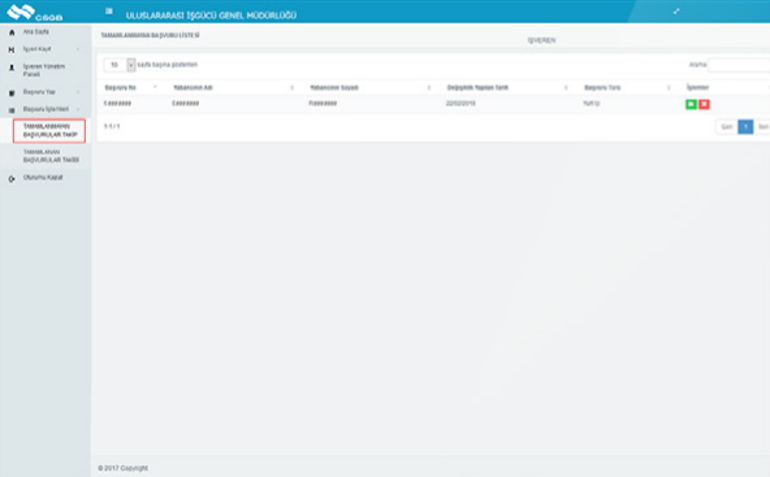The width and height of the screenshot is (770, 477).
Task: Click page 1 pagination button
Action: click(745, 127)
